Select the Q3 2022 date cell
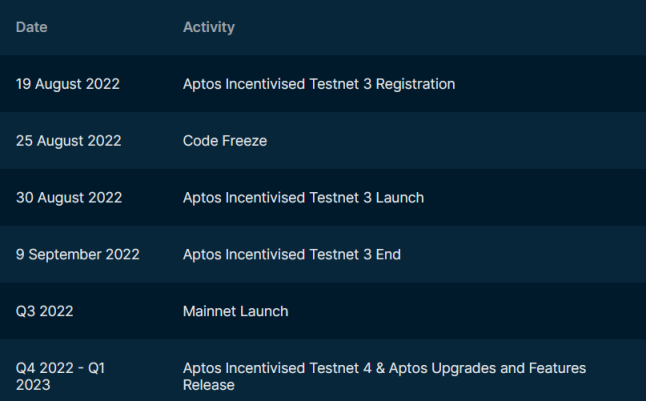The height and width of the screenshot is (401, 646). pos(44,311)
